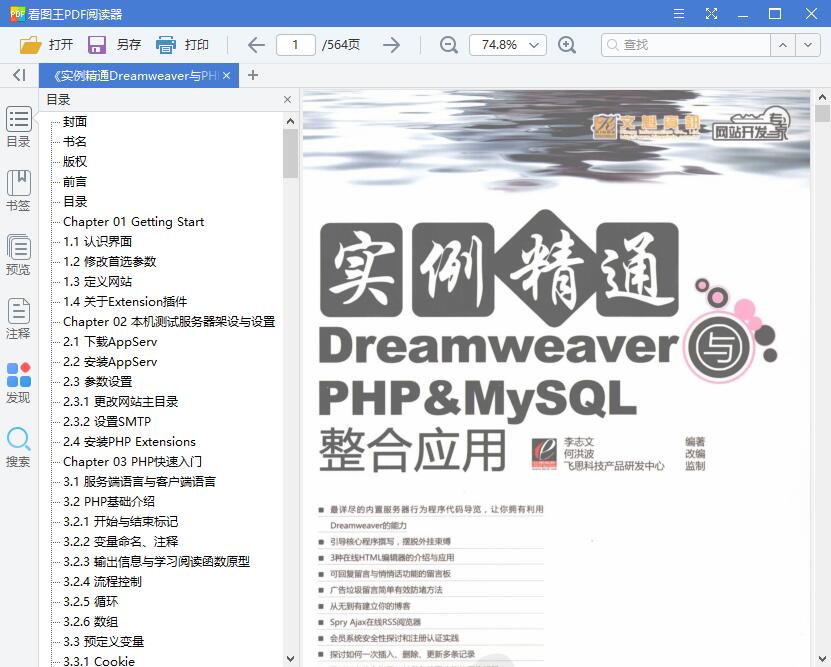Image resolution: width=831 pixels, height=667 pixels.
Task: Go to 1.4 关于Extension插件
Action: (125, 302)
